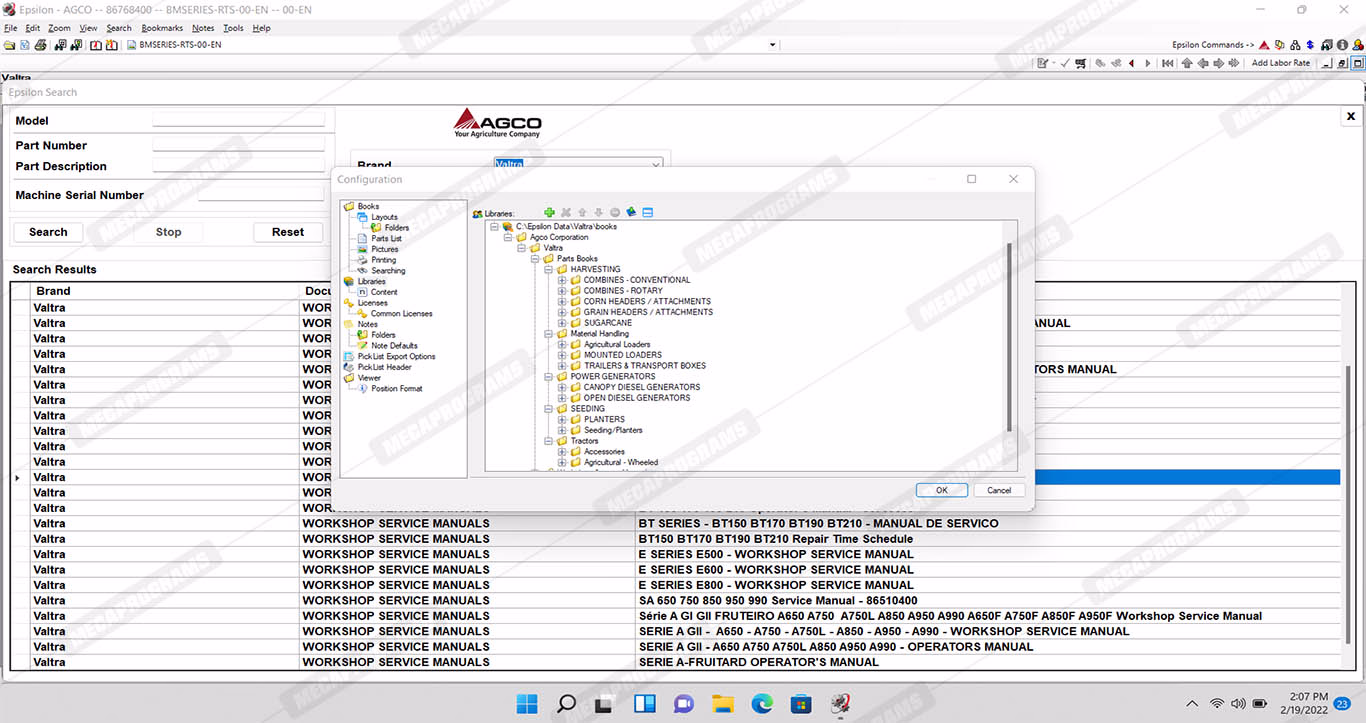This screenshot has width=1366, height=723.
Task: Open the Tools menu
Action: (233, 28)
